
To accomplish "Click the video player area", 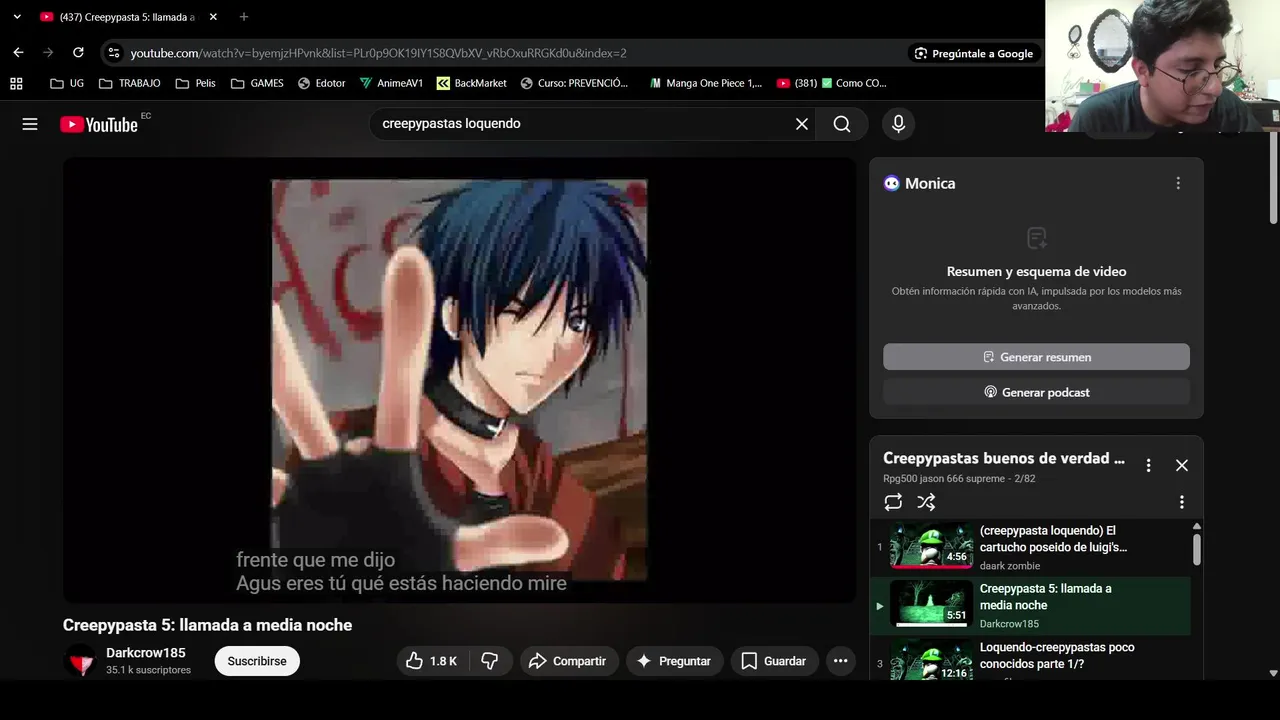I will pos(459,380).
